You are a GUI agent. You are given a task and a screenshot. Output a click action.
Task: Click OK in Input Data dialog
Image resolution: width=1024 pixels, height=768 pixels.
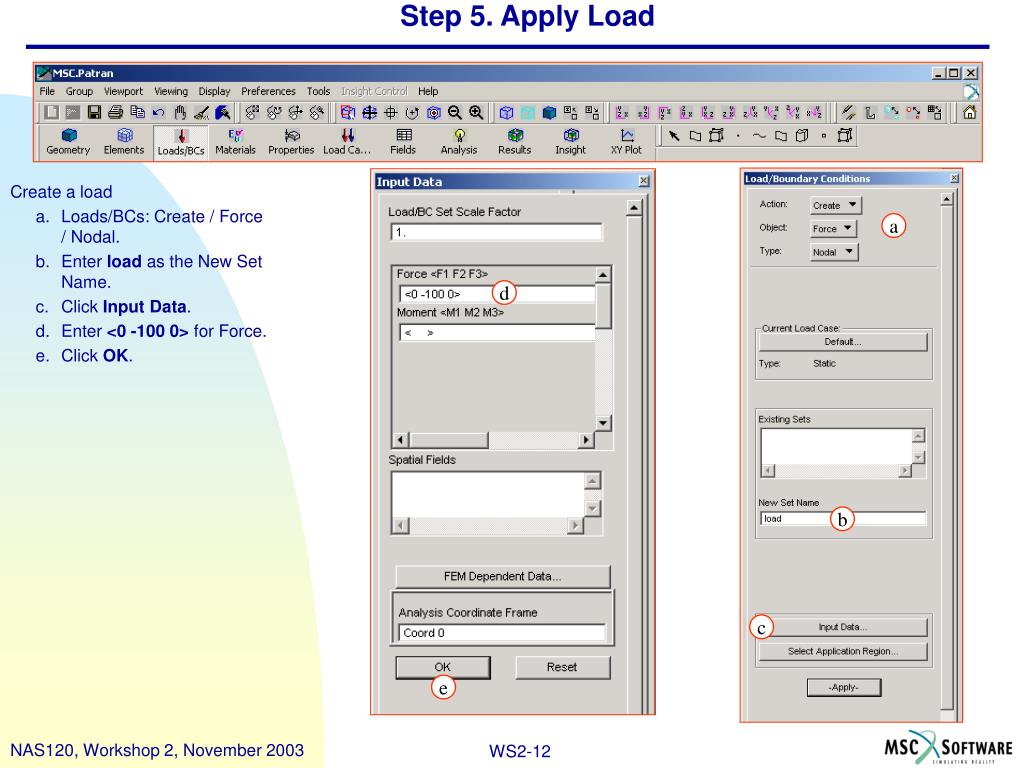pyautogui.click(x=443, y=667)
